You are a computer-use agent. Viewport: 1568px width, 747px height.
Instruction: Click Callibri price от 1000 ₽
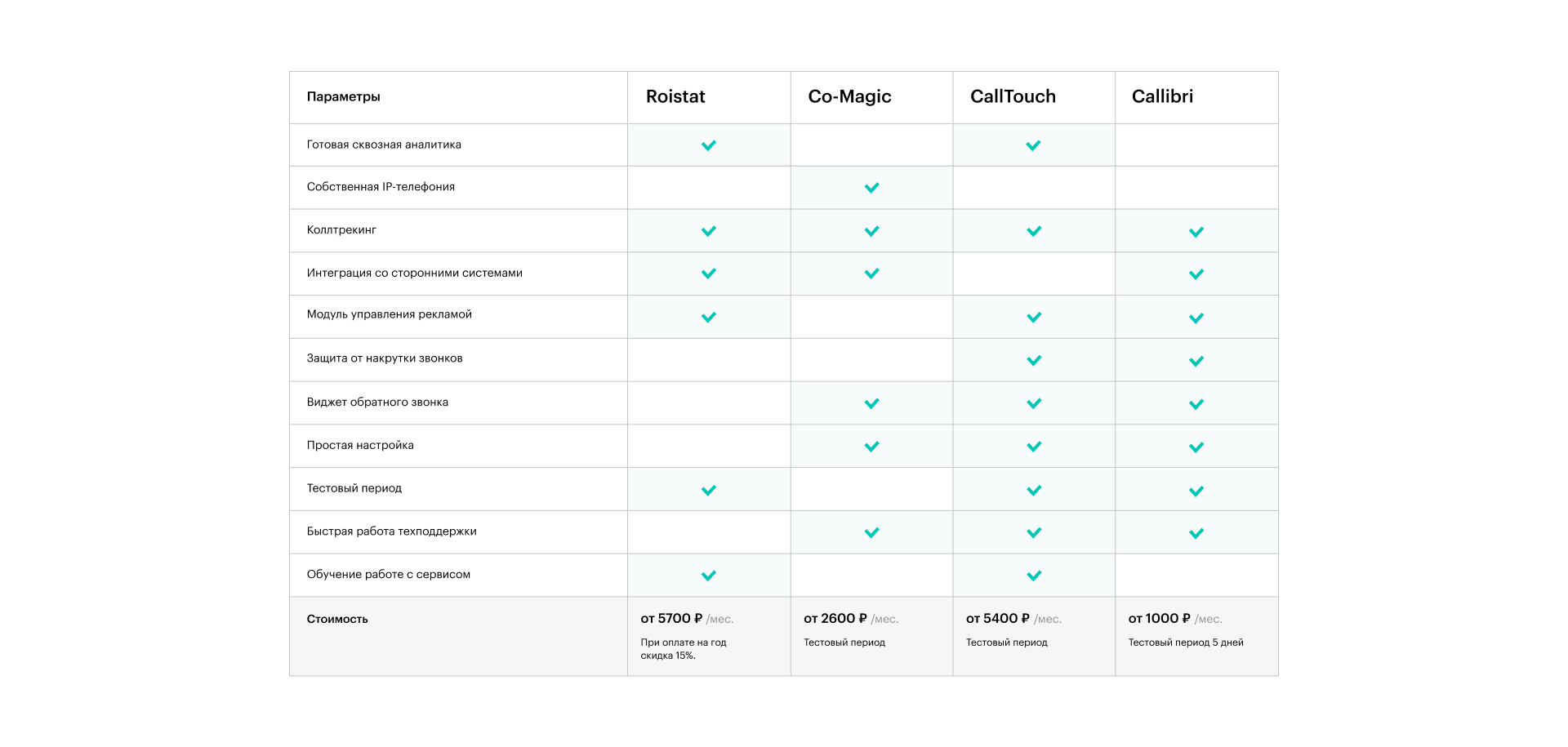point(1159,619)
